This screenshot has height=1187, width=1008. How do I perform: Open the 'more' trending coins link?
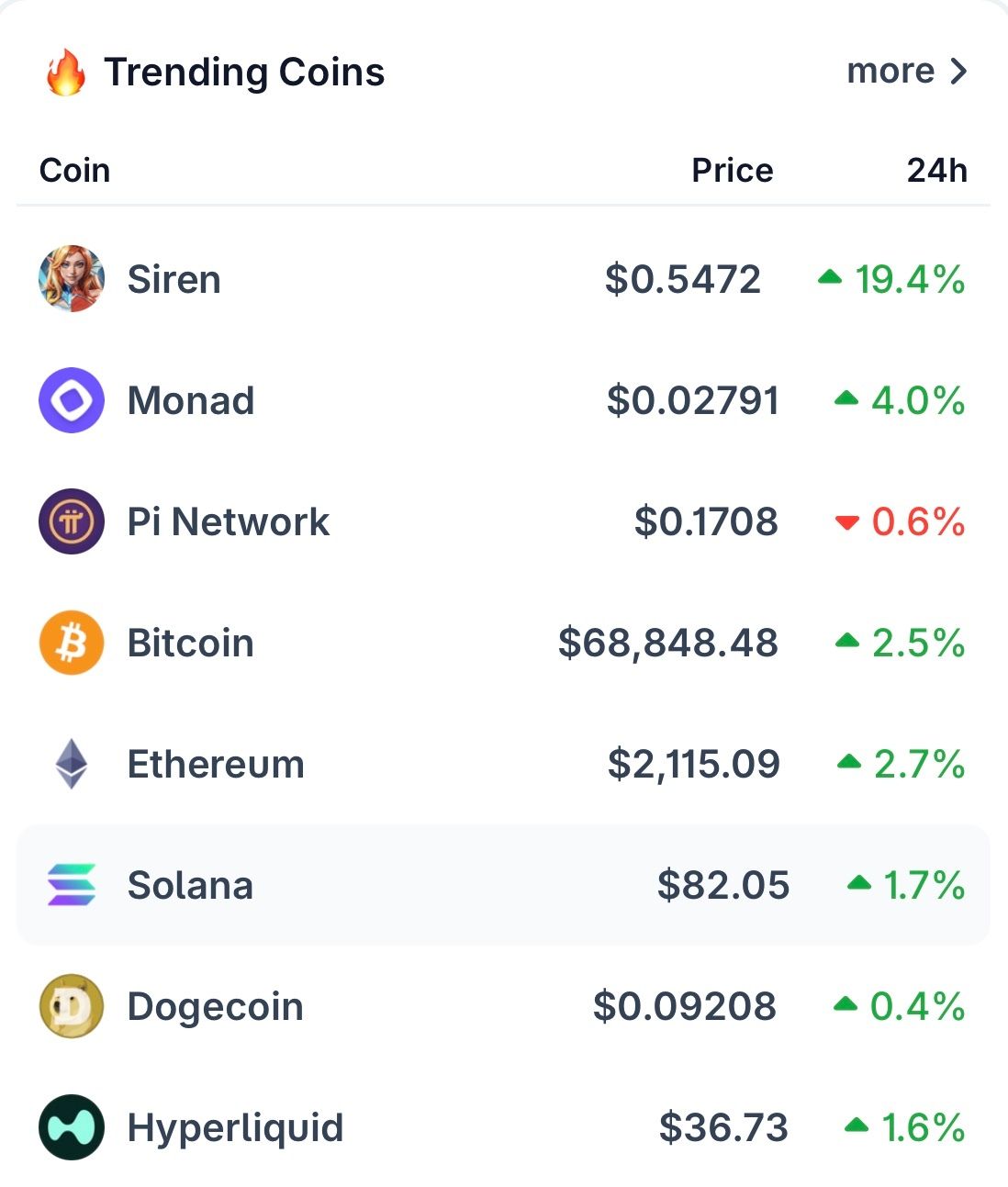(x=890, y=72)
